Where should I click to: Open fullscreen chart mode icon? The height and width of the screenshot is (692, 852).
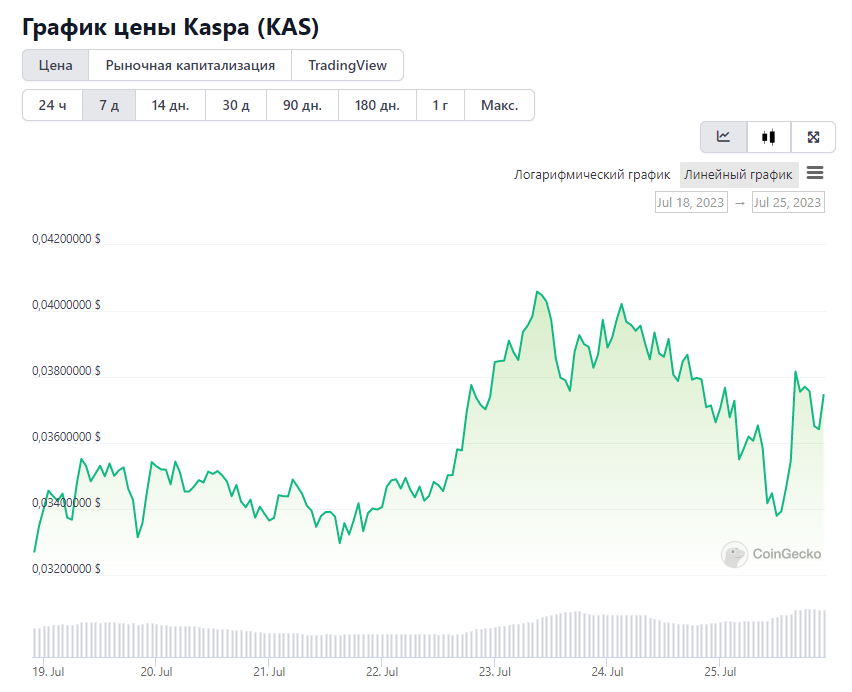(x=813, y=137)
